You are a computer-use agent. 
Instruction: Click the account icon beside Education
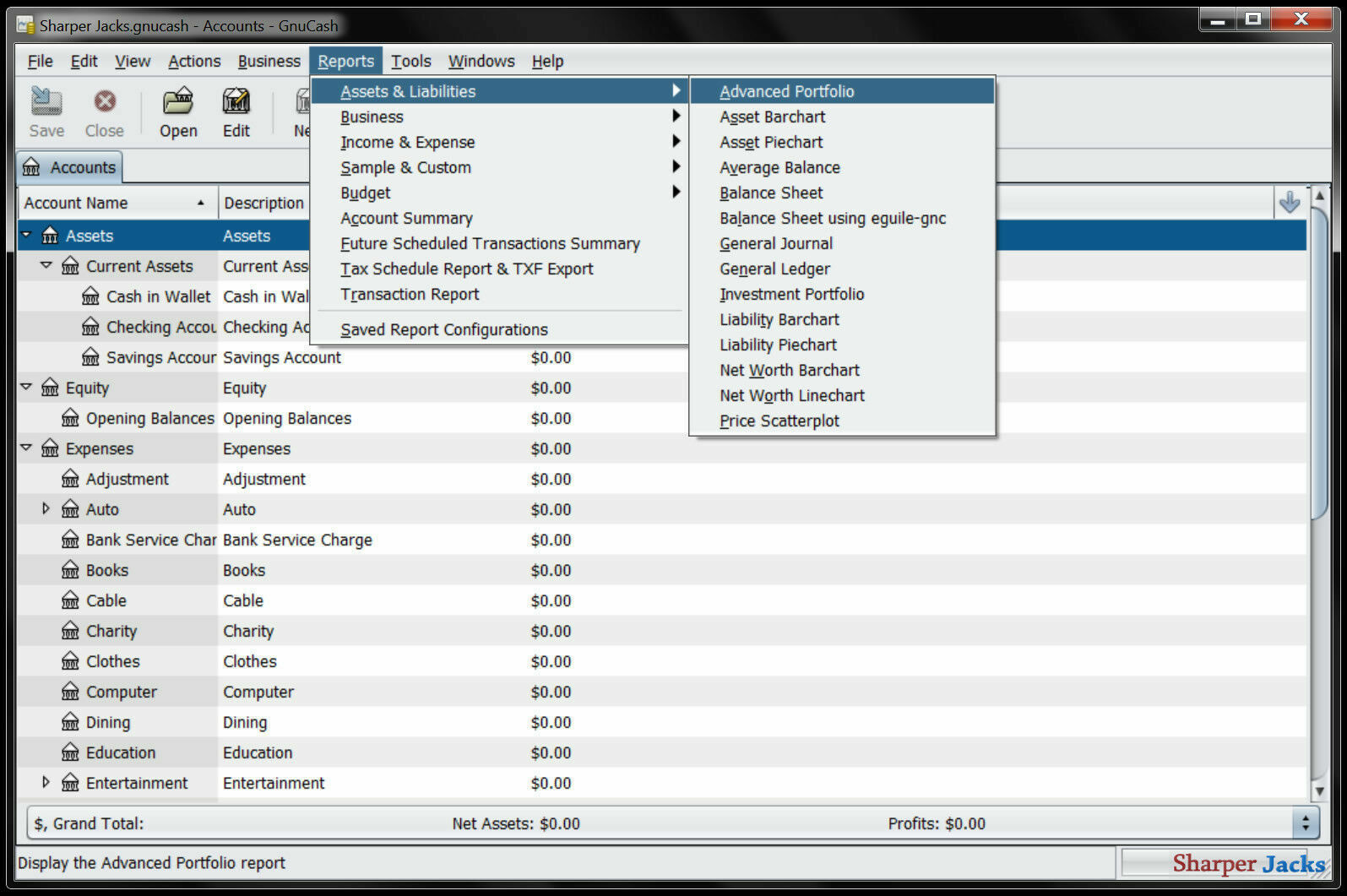(x=70, y=752)
